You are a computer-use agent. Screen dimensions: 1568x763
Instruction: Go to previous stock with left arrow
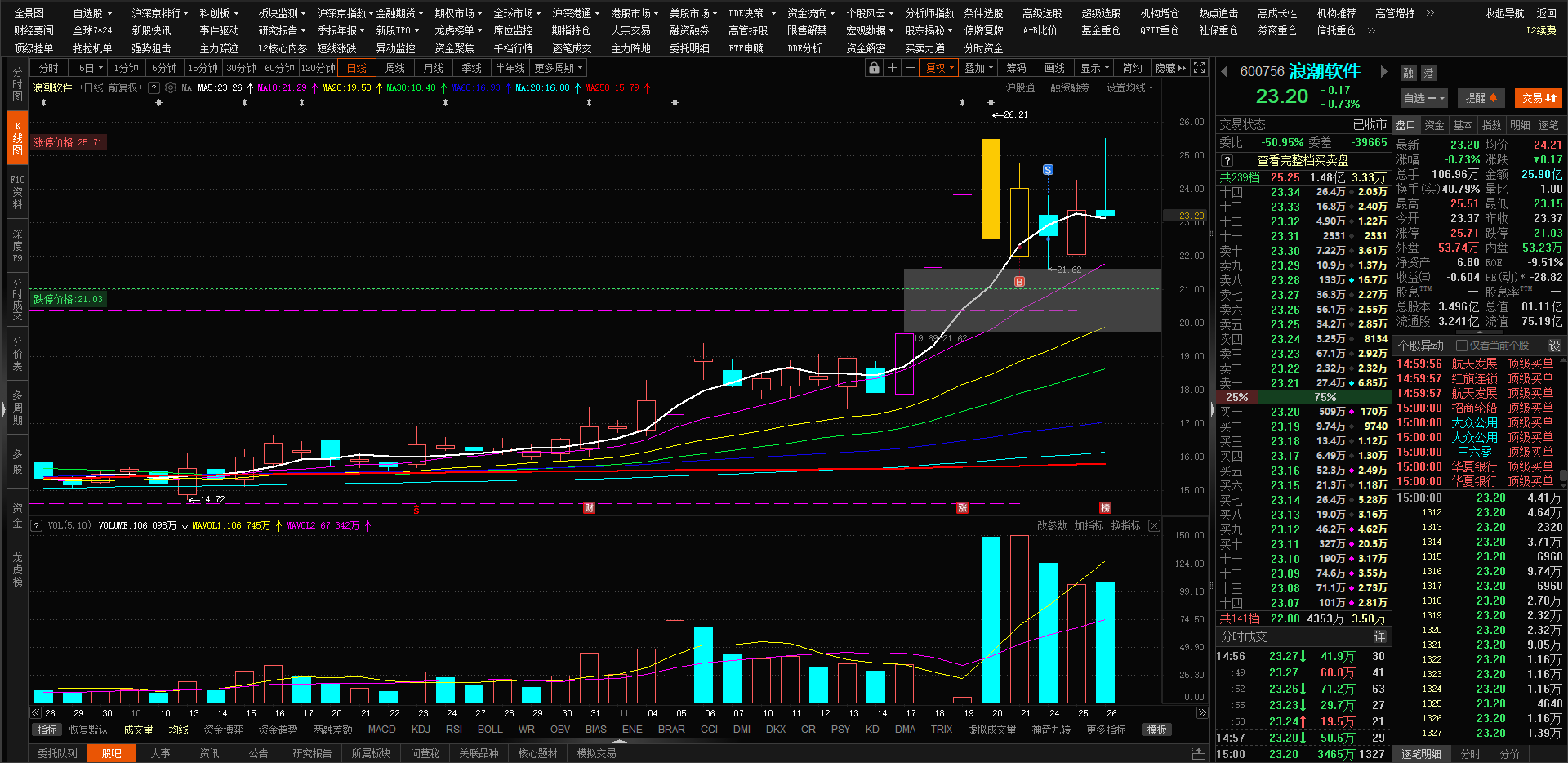point(1225,72)
